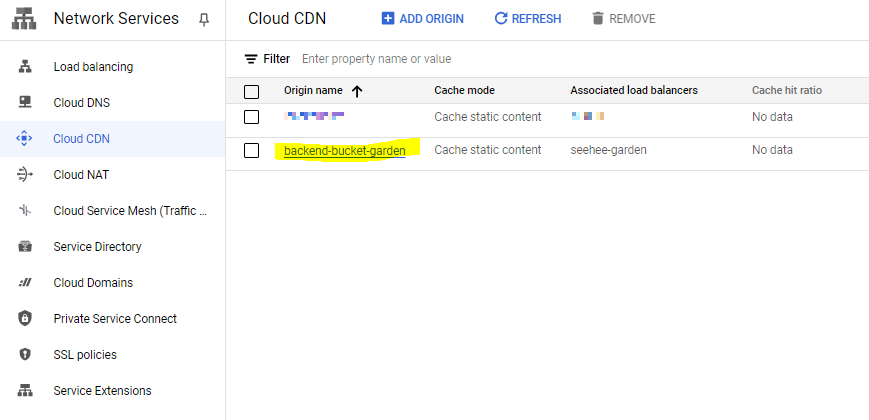Open Cloud Domains page
The height and width of the screenshot is (420, 869).
(93, 283)
